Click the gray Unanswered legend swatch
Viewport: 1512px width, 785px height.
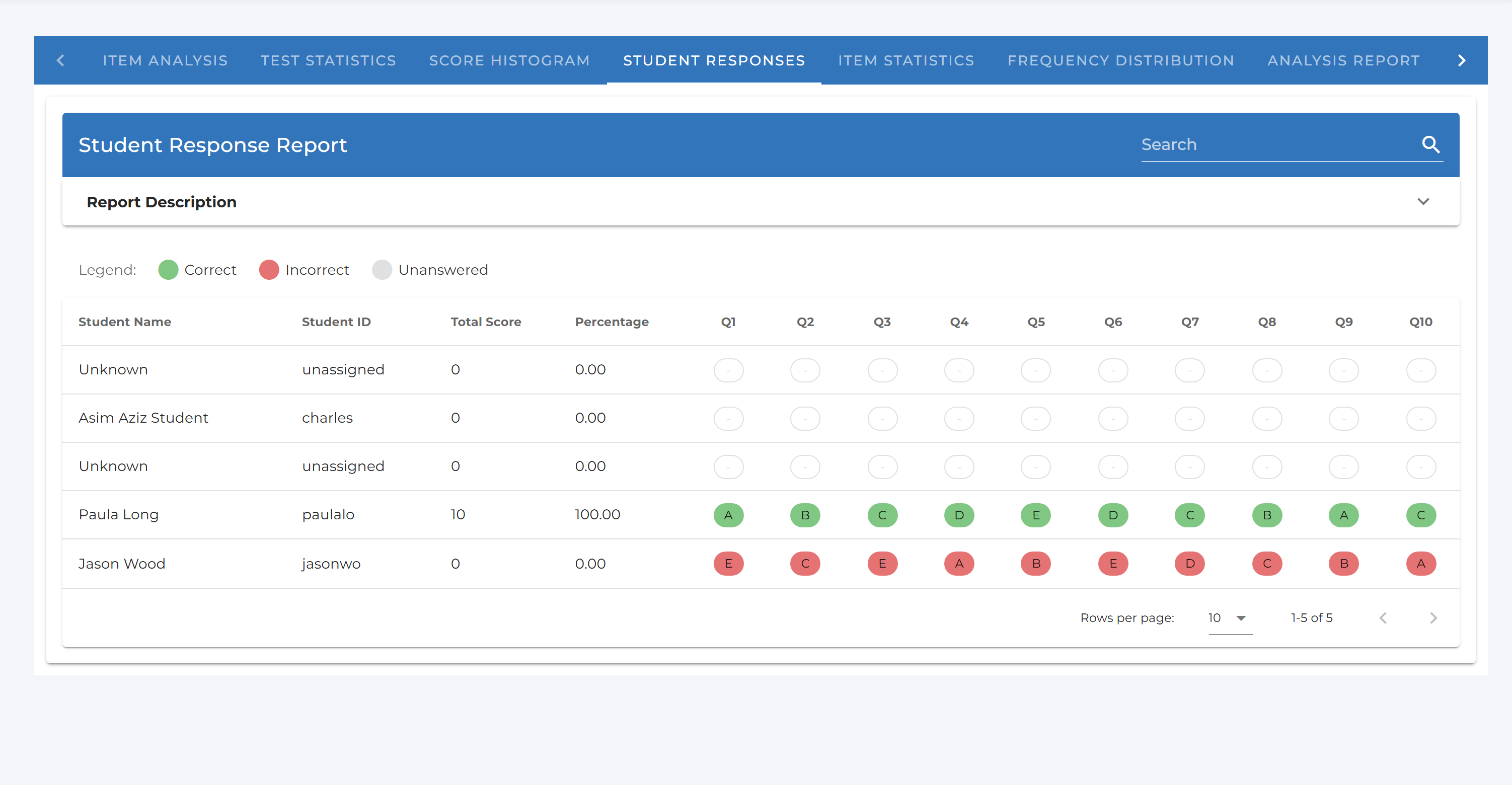pos(382,270)
